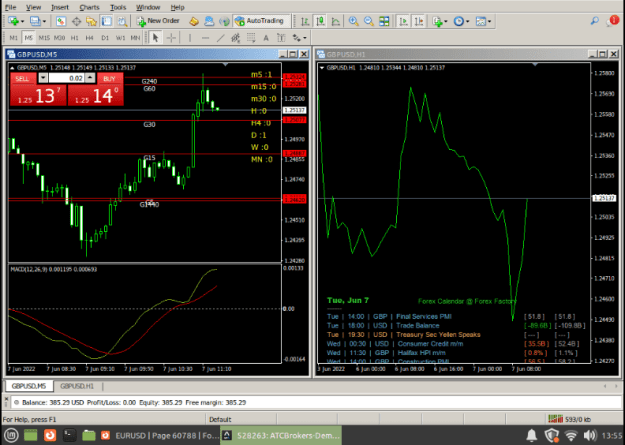Open the File menu

tap(10, 7)
